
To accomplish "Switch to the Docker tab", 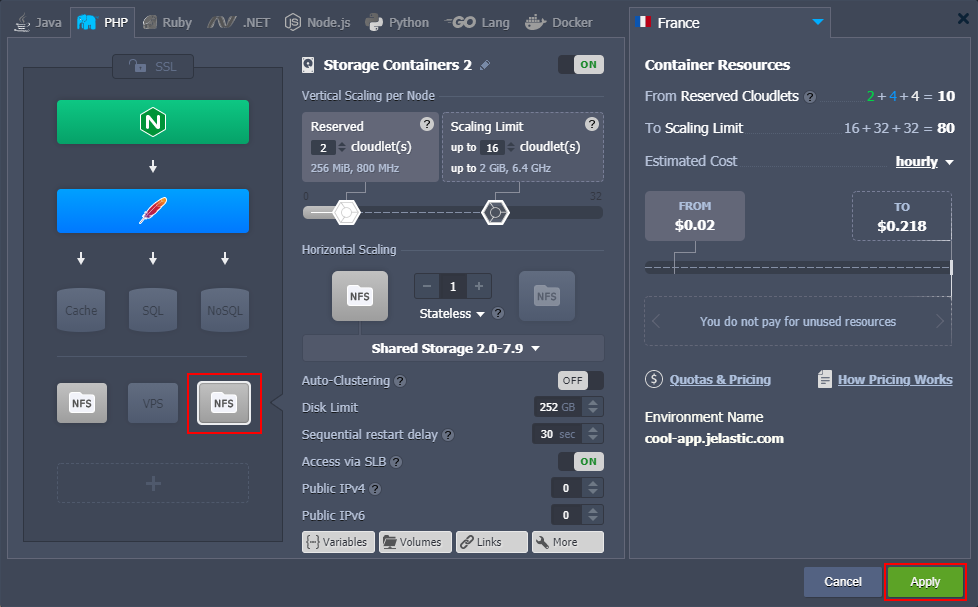I will 558,20.
